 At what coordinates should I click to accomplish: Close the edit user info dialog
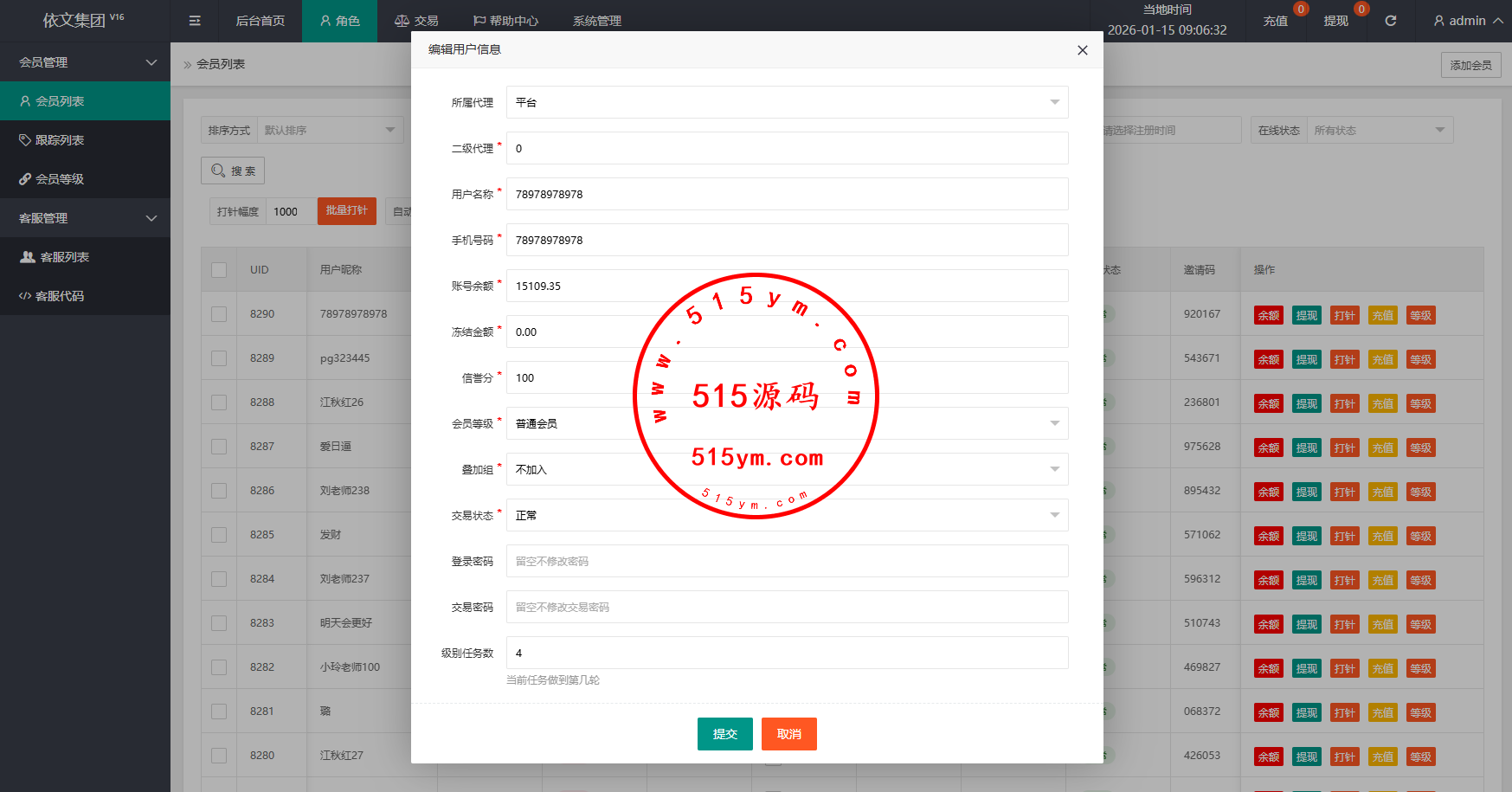pyautogui.click(x=1082, y=50)
